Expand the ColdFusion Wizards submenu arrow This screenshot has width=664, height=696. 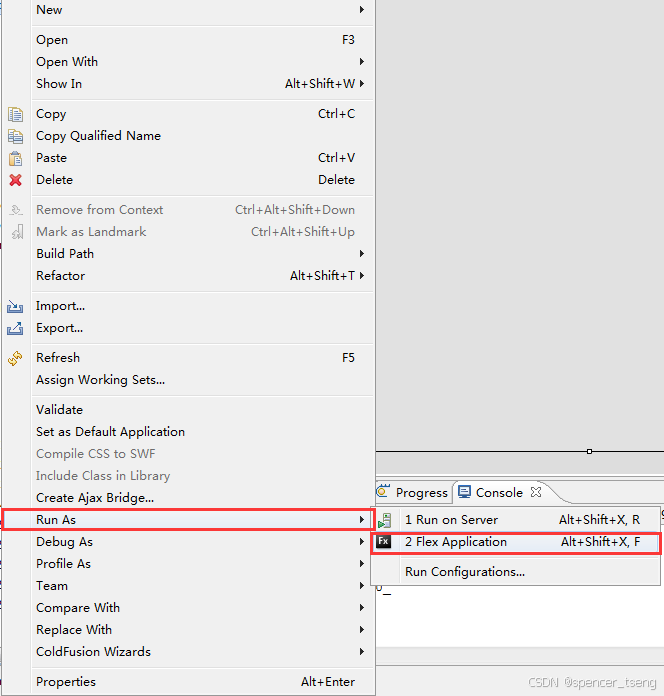362,652
